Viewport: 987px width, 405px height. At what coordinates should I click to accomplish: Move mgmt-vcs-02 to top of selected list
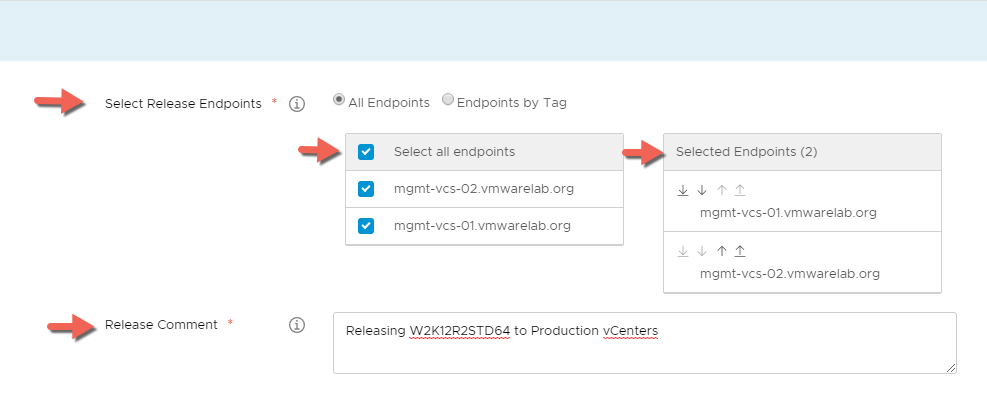point(740,251)
